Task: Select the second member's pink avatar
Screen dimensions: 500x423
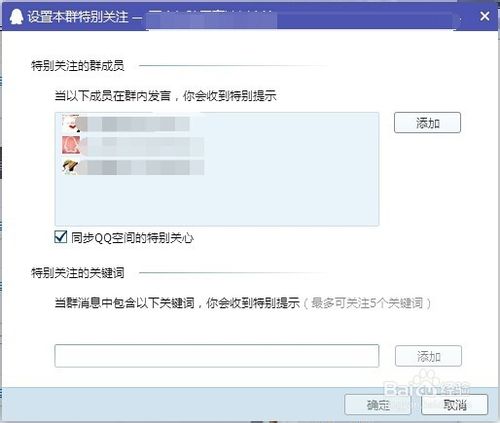Action: (x=71, y=145)
